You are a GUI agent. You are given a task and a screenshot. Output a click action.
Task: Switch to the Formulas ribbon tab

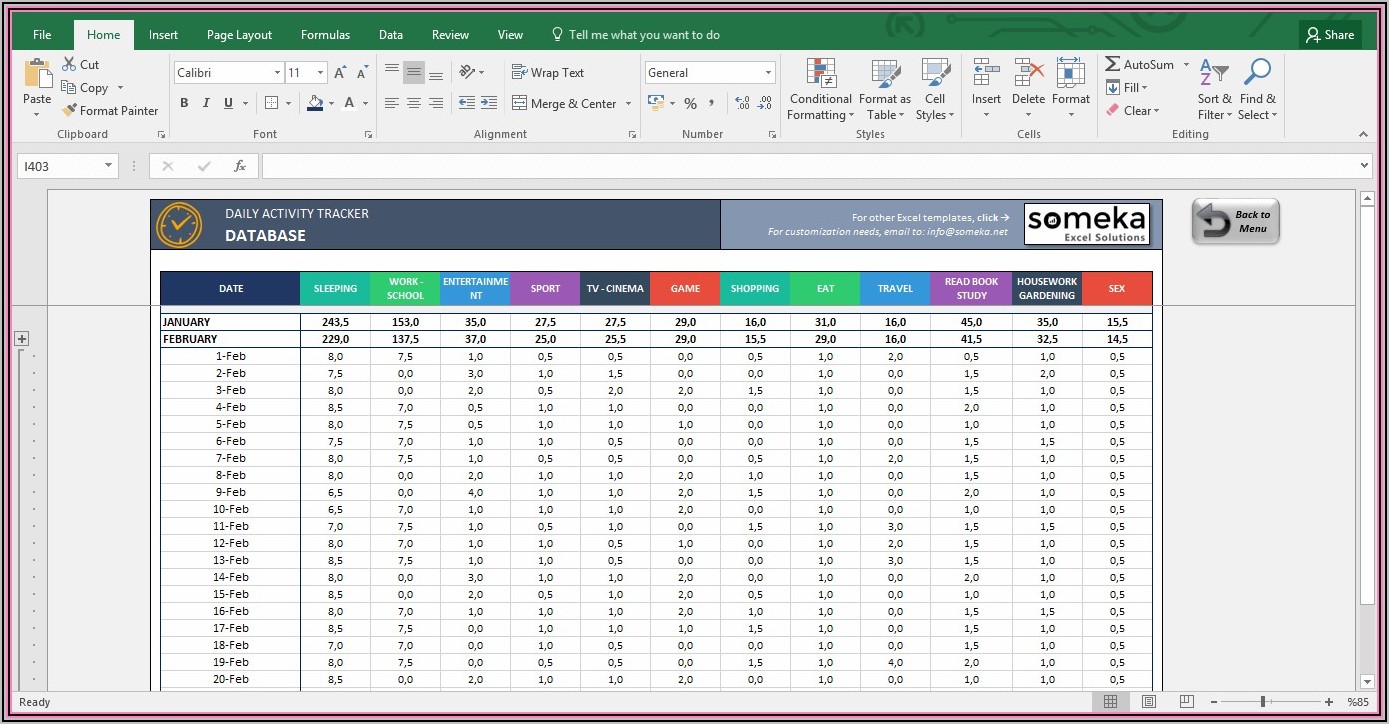coord(325,35)
